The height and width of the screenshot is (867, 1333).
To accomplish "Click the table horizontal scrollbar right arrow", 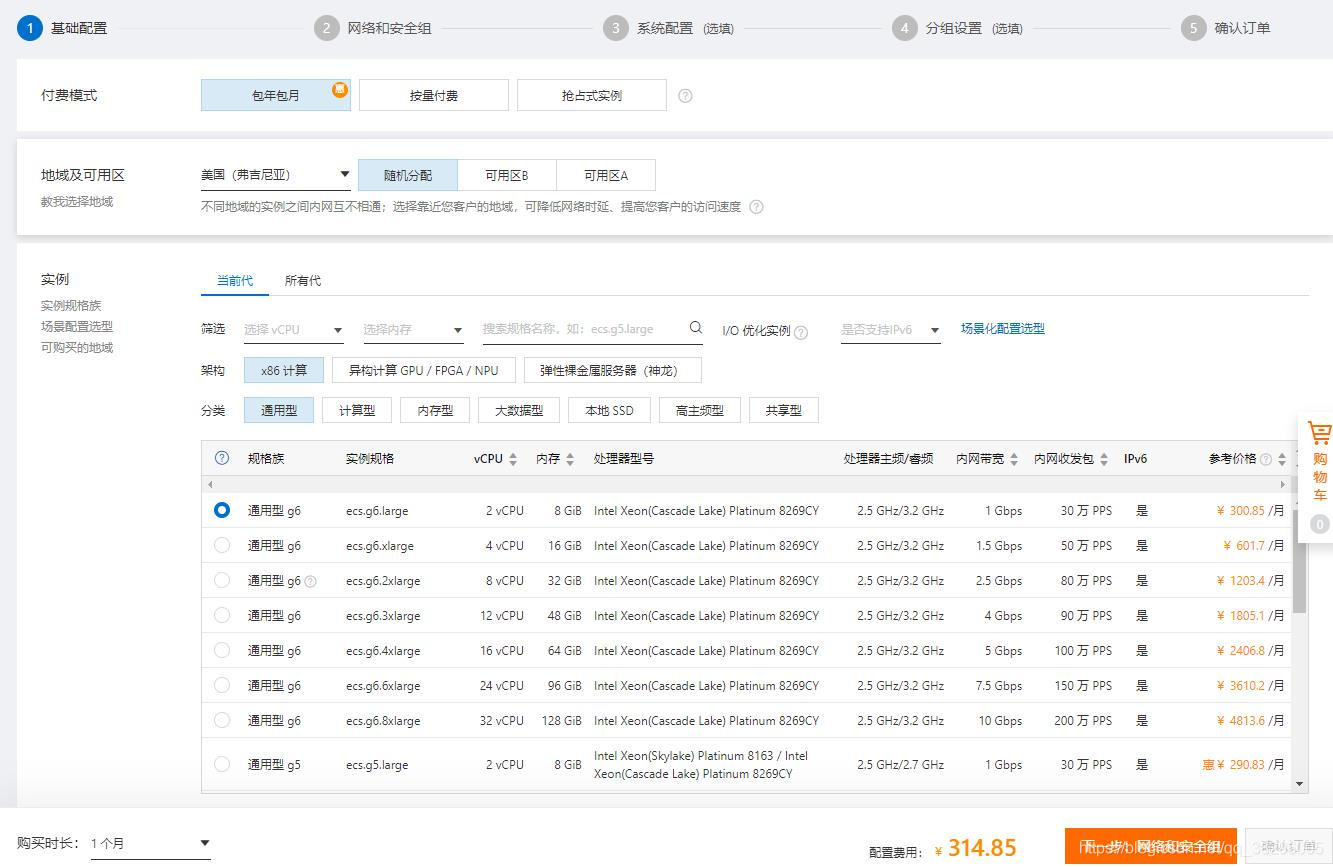I will [x=1283, y=484].
